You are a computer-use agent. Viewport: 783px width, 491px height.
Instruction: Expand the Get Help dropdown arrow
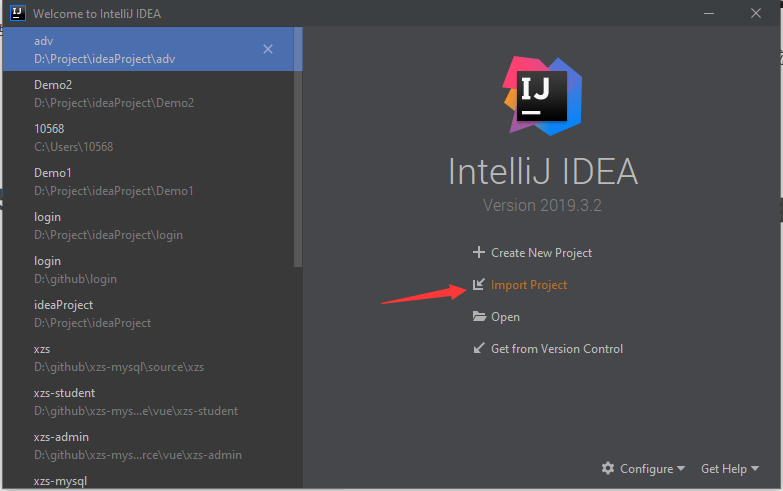[x=755, y=469]
